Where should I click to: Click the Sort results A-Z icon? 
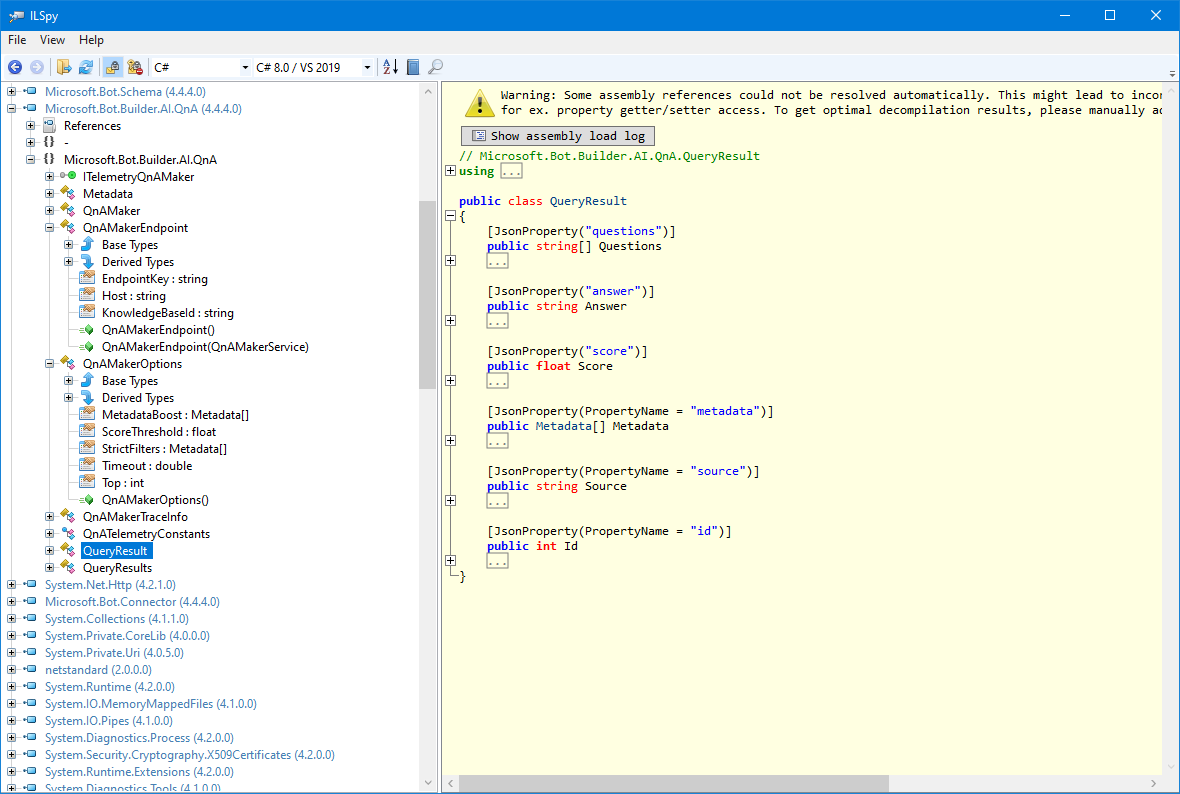click(x=390, y=67)
